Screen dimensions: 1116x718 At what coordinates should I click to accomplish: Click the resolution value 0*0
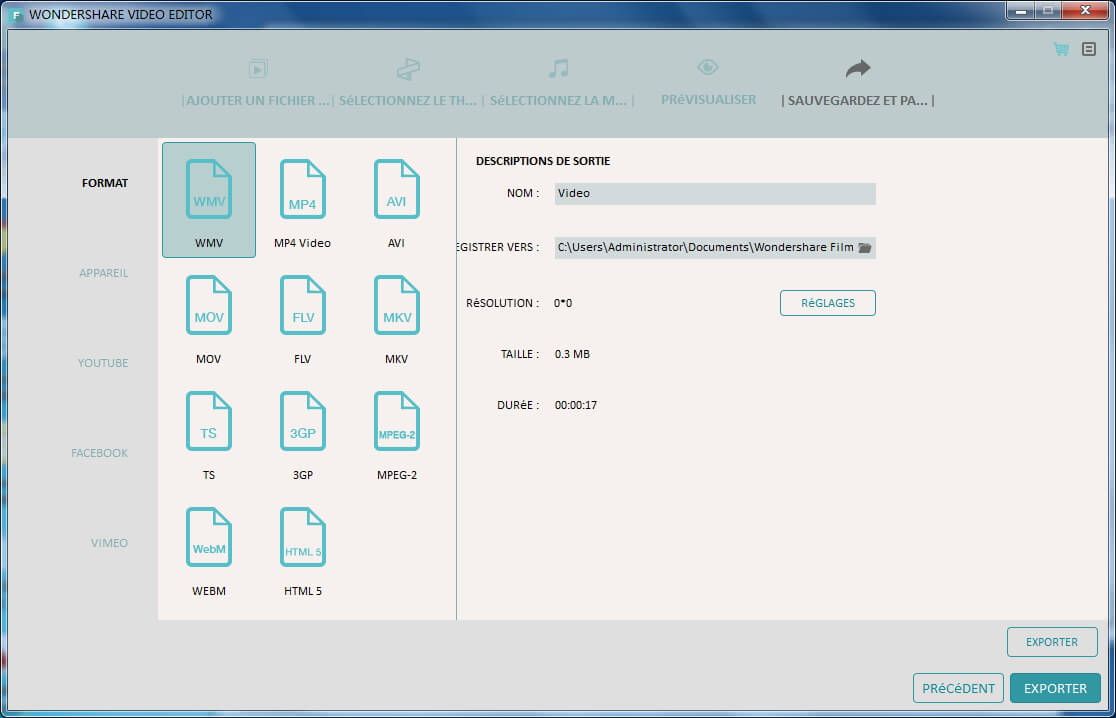(x=563, y=303)
